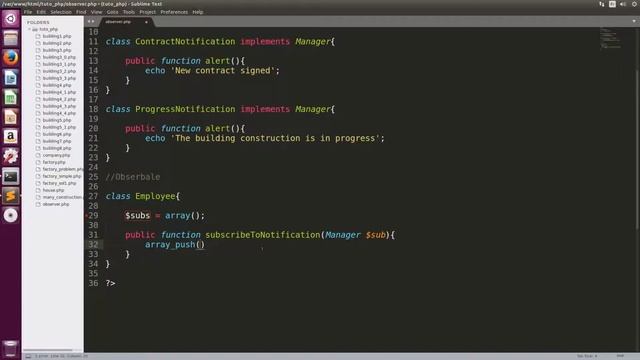Viewport: 640px width, 360px height.
Task: Click the Tab Size setting in status bar
Action: pyautogui.click(x=587, y=356)
